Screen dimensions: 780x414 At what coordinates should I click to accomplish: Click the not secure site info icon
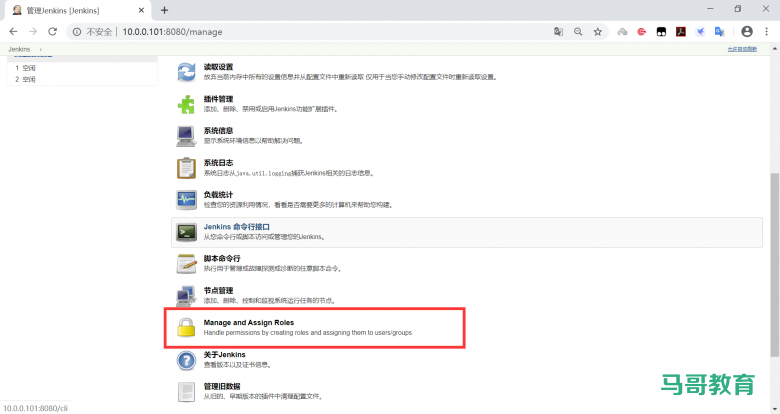tap(77, 32)
